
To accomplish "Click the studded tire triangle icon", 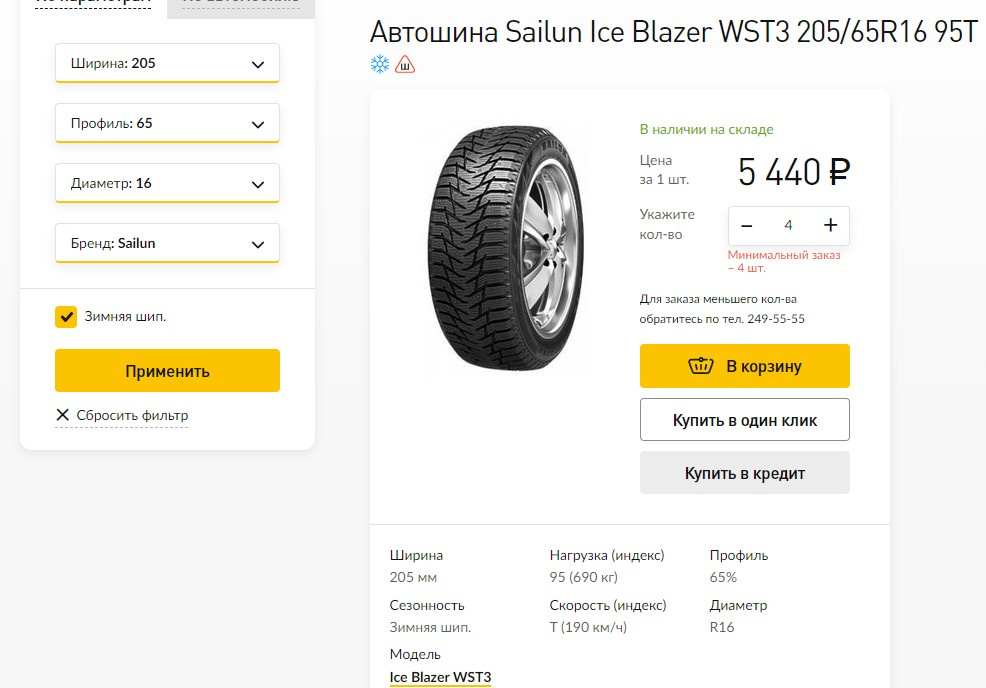I will coord(405,65).
